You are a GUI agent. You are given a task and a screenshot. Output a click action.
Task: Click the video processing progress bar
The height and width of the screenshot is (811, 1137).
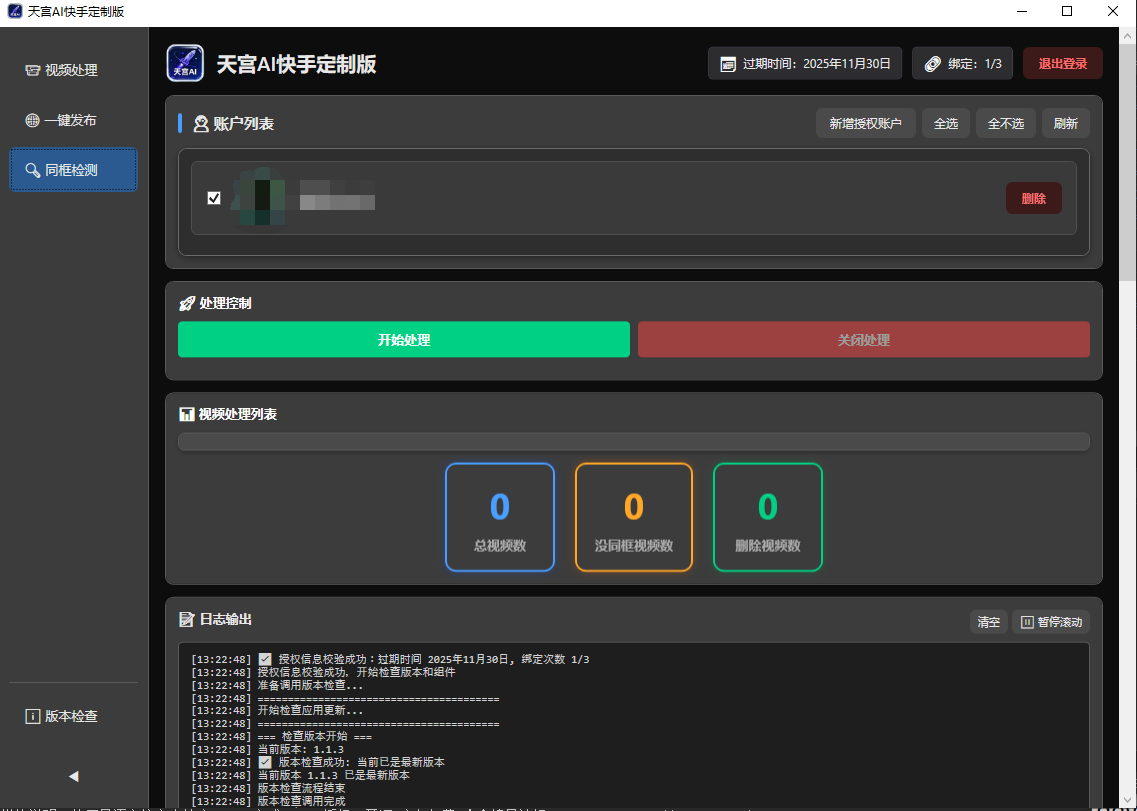[633, 442]
